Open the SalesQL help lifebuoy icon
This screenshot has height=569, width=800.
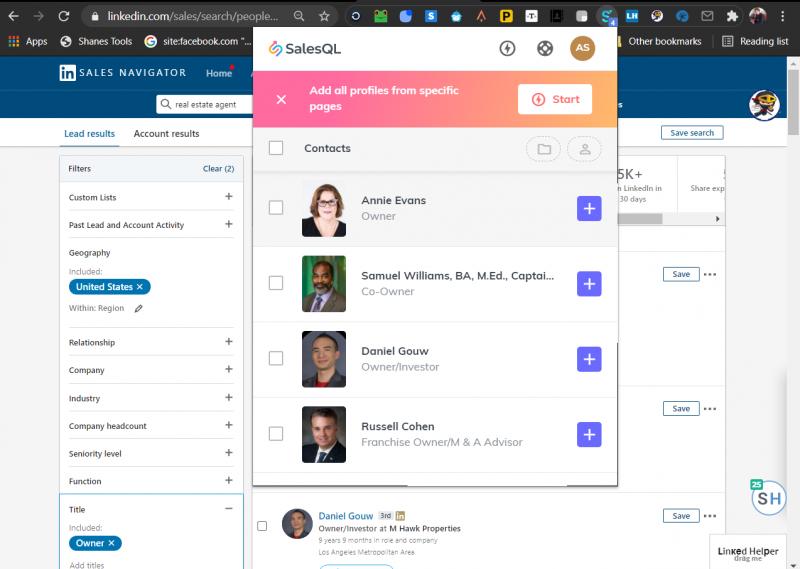coord(545,48)
